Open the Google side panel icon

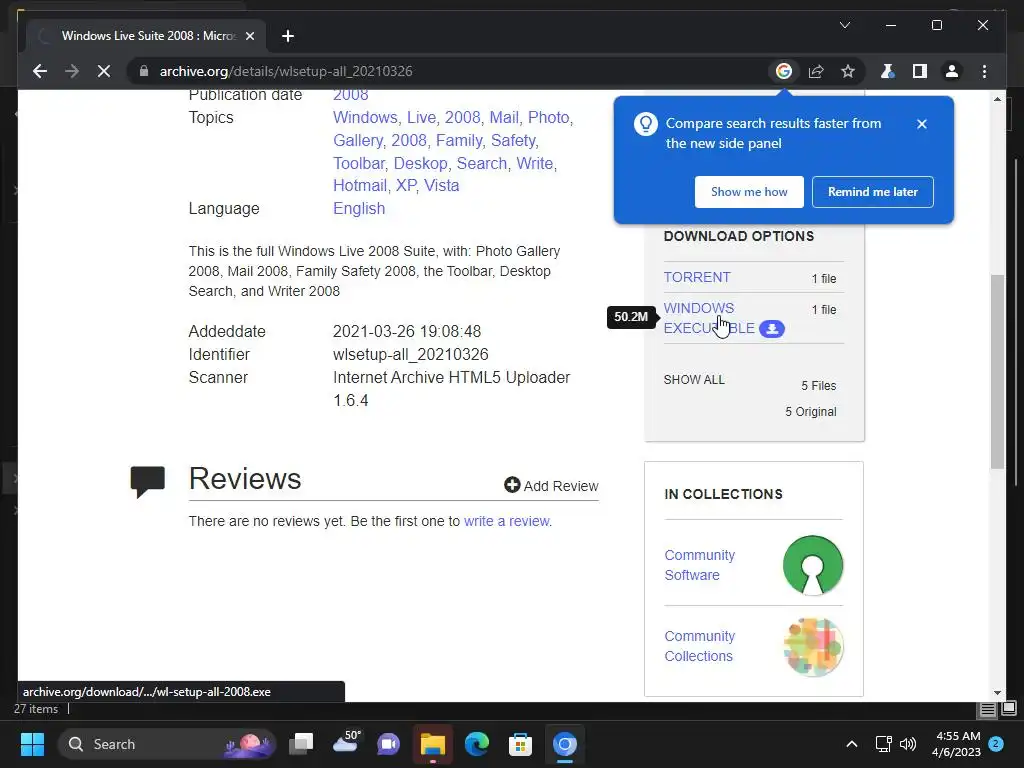tap(784, 71)
